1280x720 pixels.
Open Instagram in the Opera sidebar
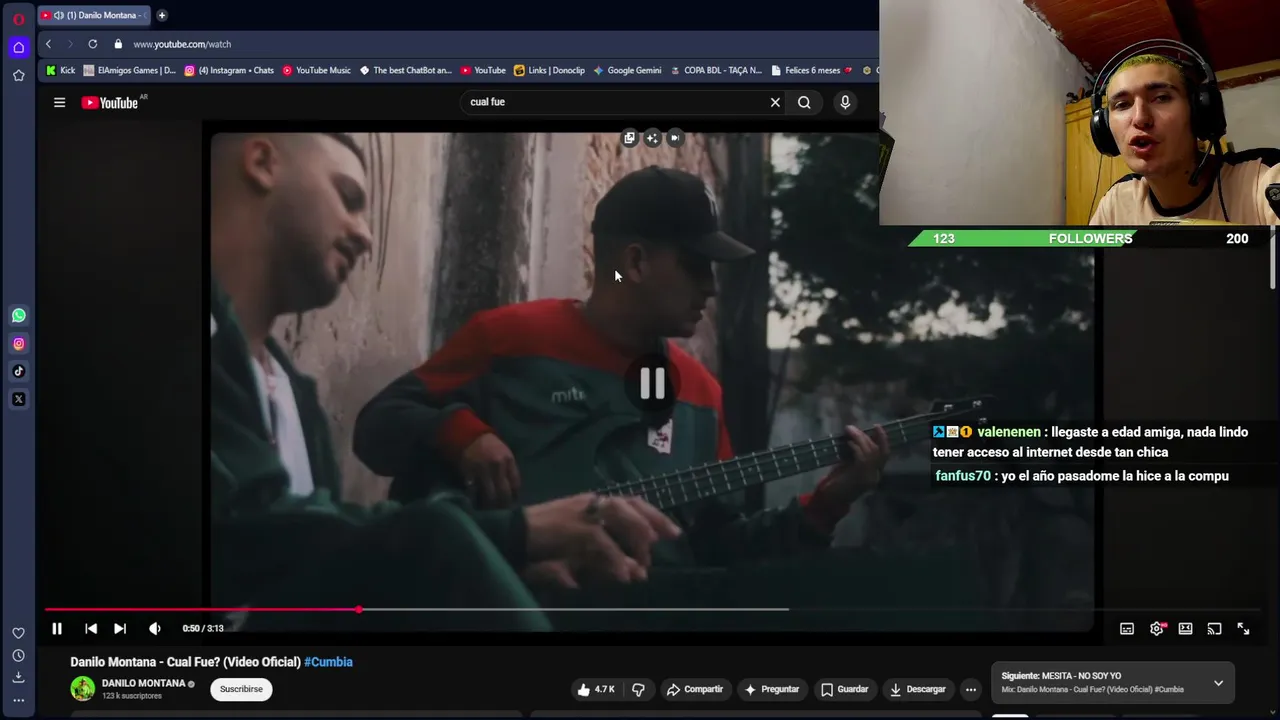[18, 343]
